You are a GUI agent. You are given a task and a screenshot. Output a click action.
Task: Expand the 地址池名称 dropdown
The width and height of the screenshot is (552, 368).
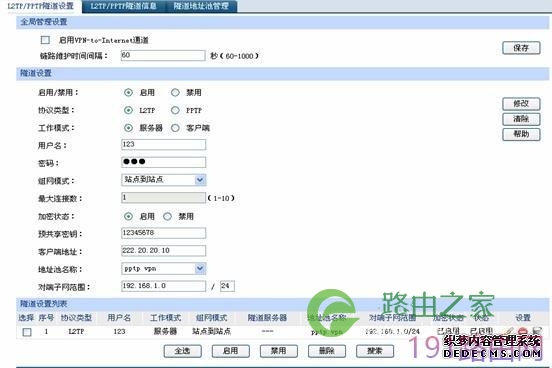[x=163, y=268]
